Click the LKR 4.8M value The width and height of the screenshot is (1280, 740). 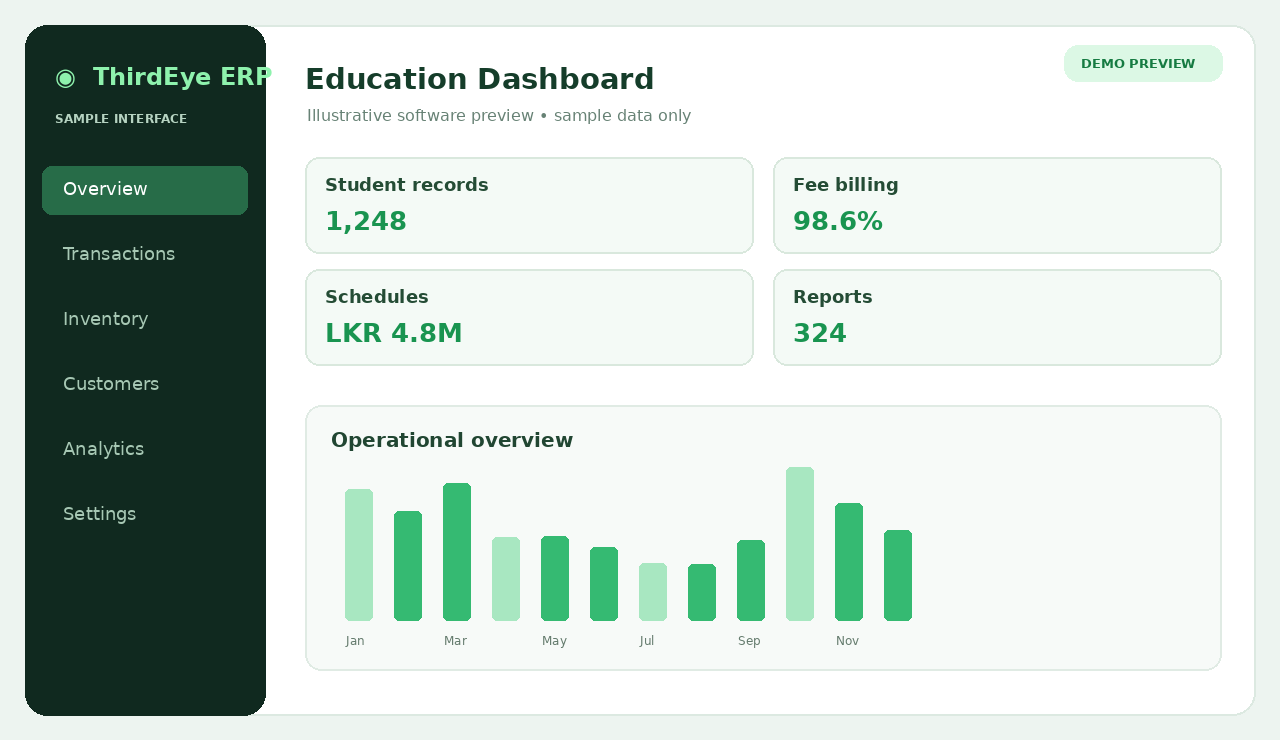point(394,334)
